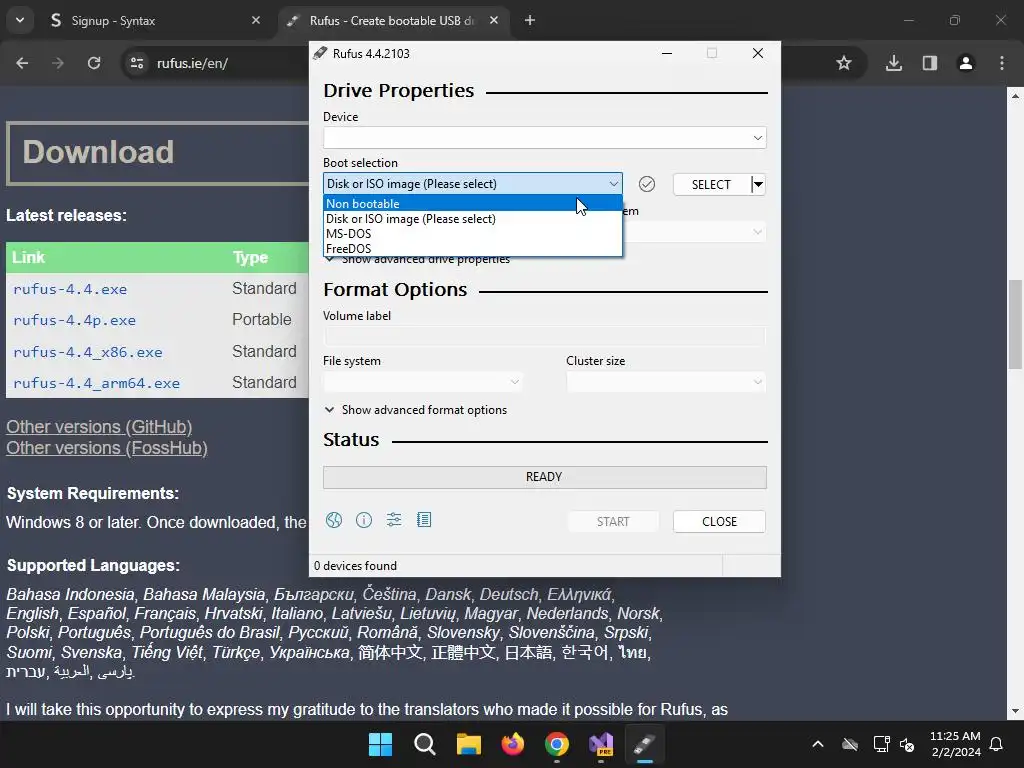The width and height of the screenshot is (1024, 768).
Task: Click scrollbar down arrow in Chrome
Action: 1015,711
